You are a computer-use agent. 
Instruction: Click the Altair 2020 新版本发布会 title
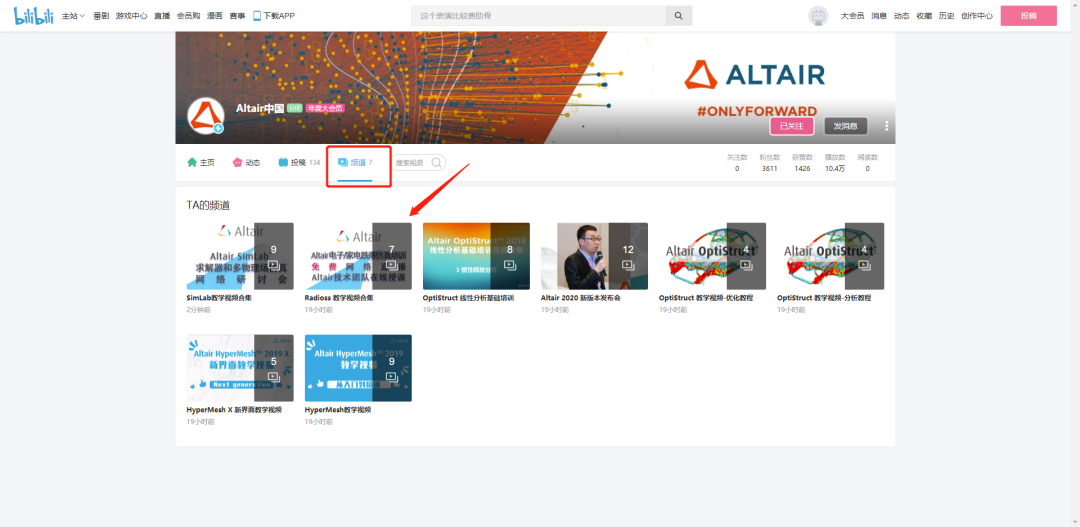pos(581,298)
